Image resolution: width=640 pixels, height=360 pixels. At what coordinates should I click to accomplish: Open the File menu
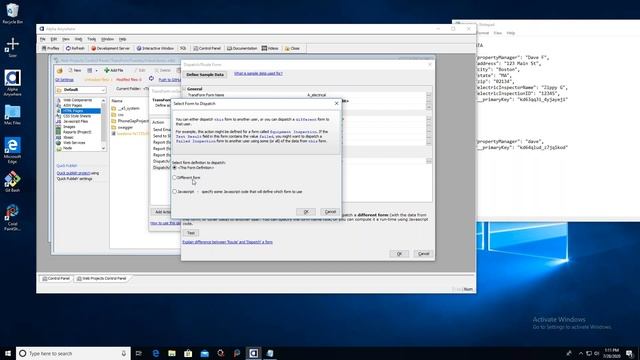[x=42, y=39]
